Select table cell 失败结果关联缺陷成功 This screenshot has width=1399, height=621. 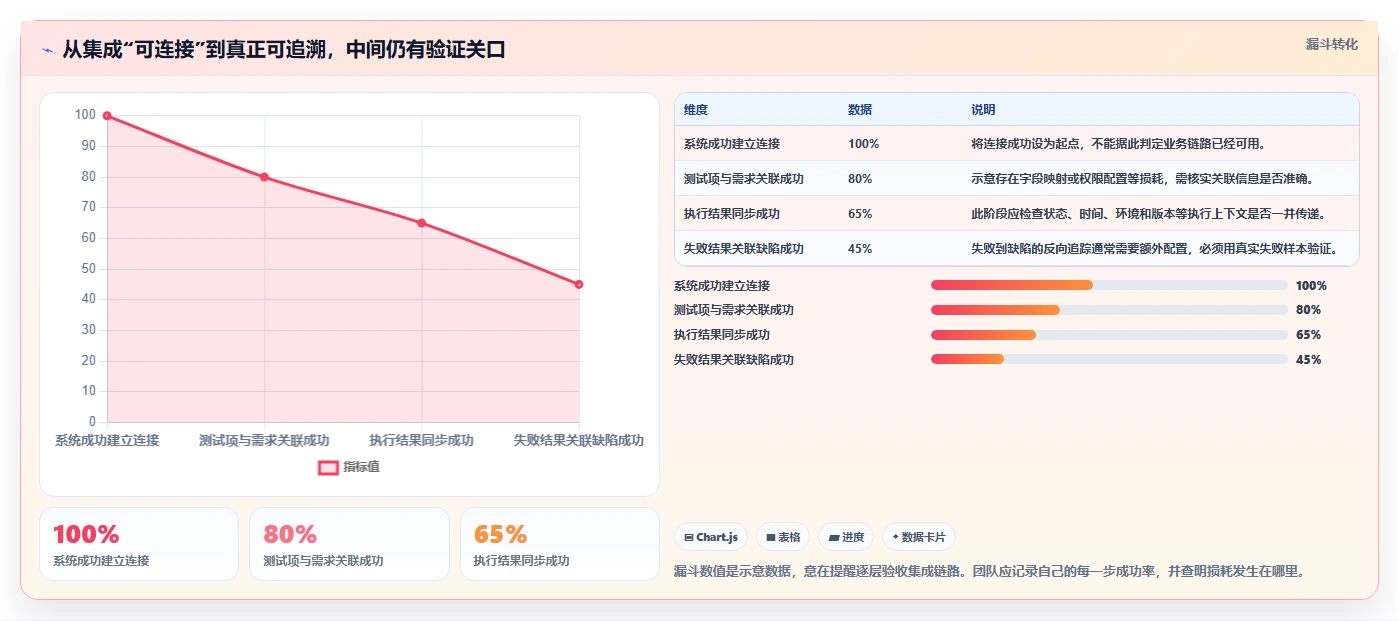point(744,249)
